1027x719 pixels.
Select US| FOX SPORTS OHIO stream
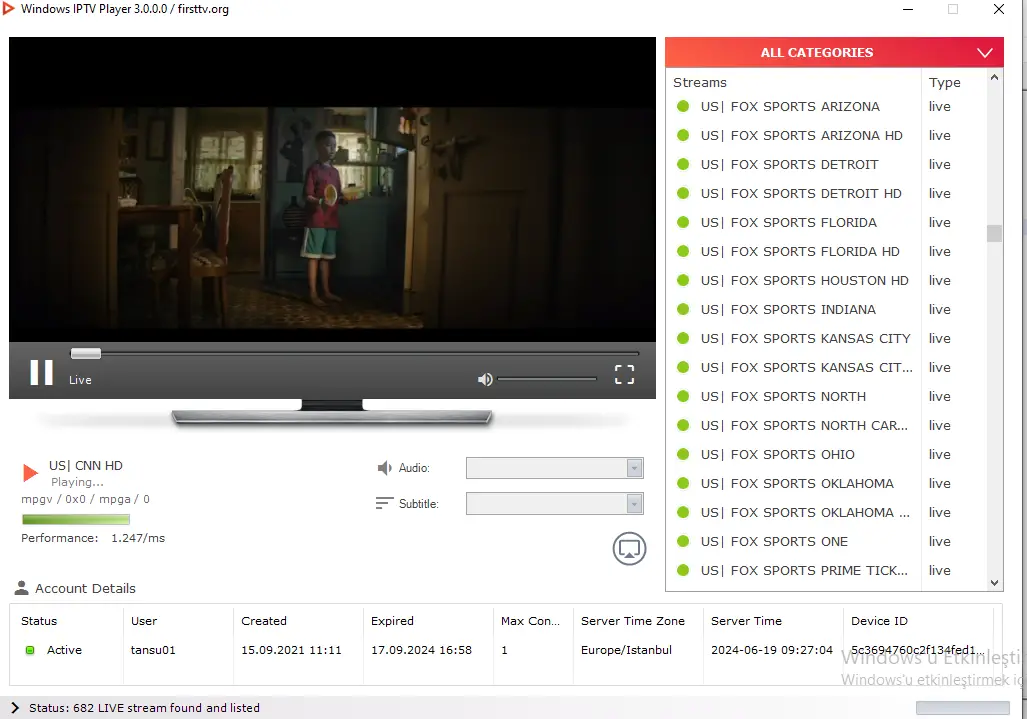point(777,454)
